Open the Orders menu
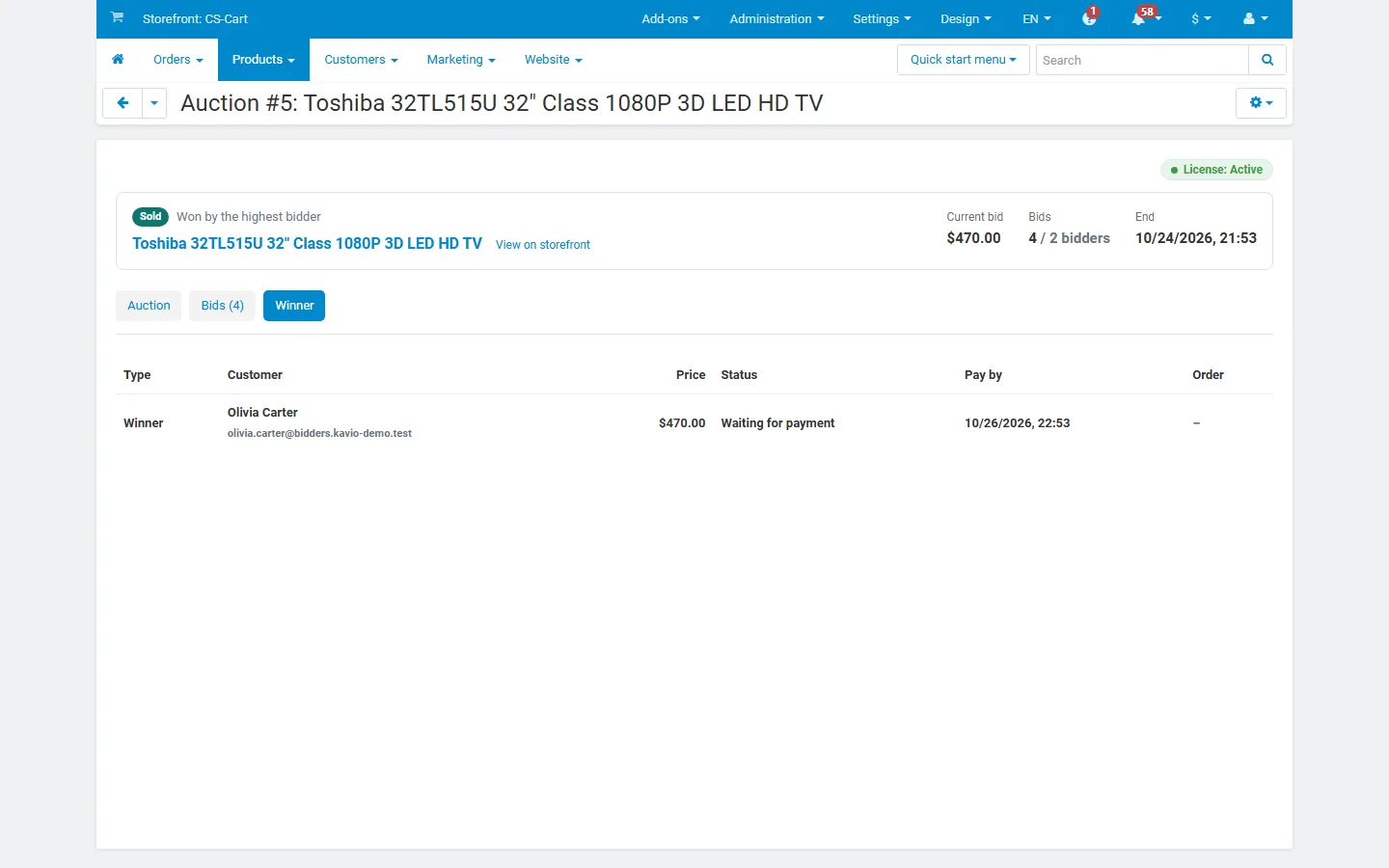1389x868 pixels. click(178, 60)
